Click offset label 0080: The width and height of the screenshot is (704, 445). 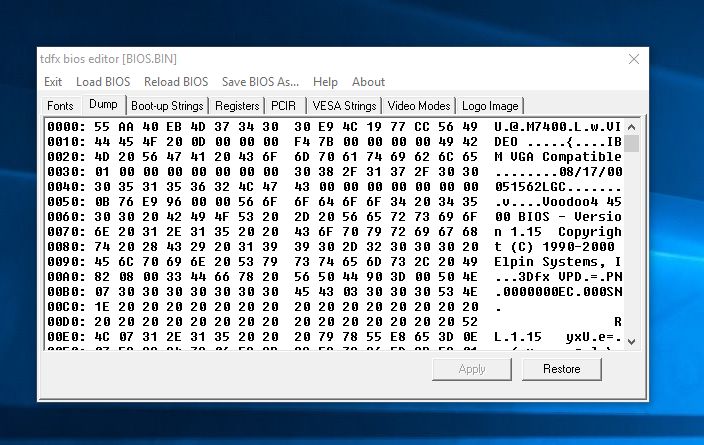pos(66,247)
